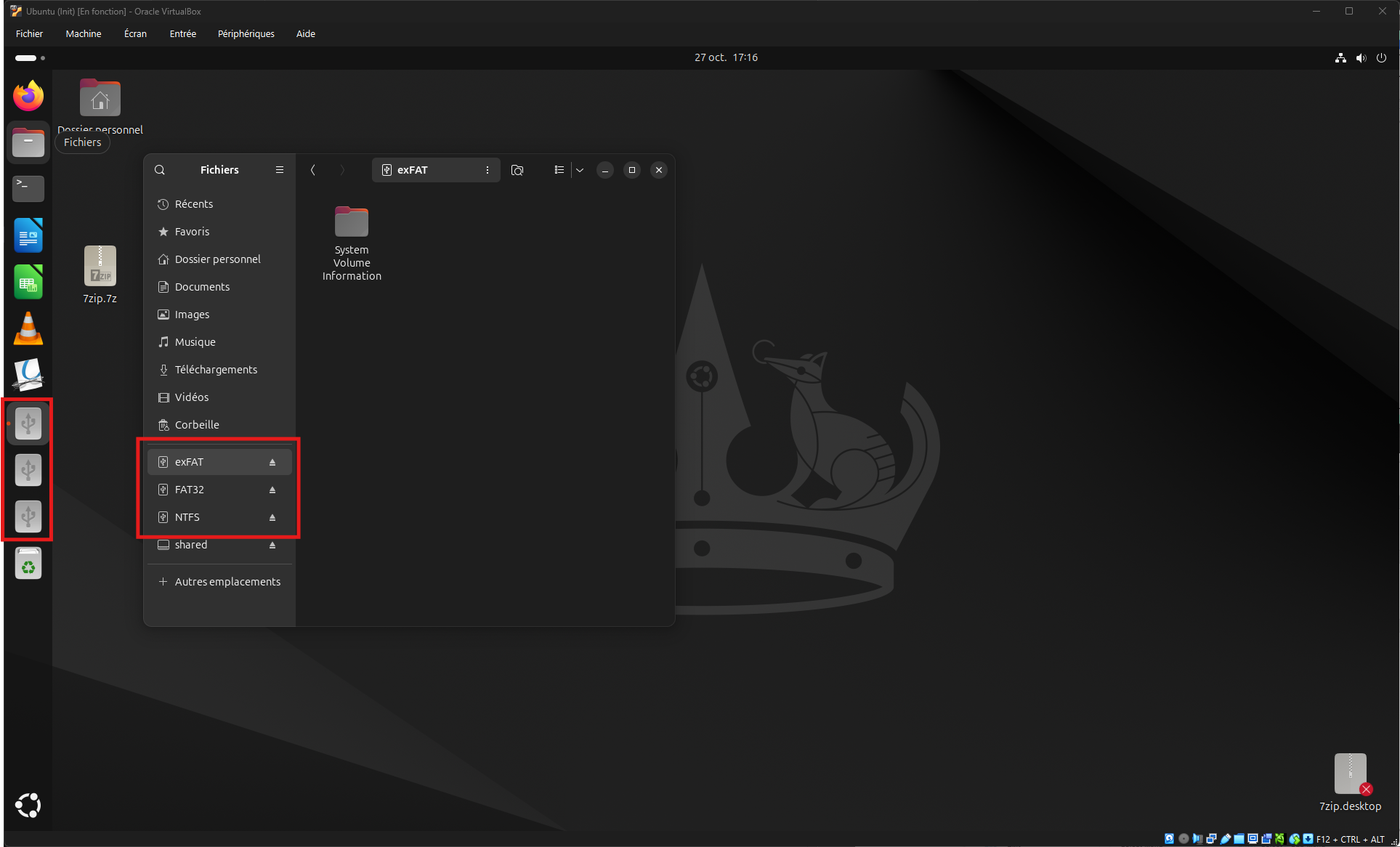The height and width of the screenshot is (847, 1400).
Task: Click the search icon in Fichiers
Action: tap(160, 170)
